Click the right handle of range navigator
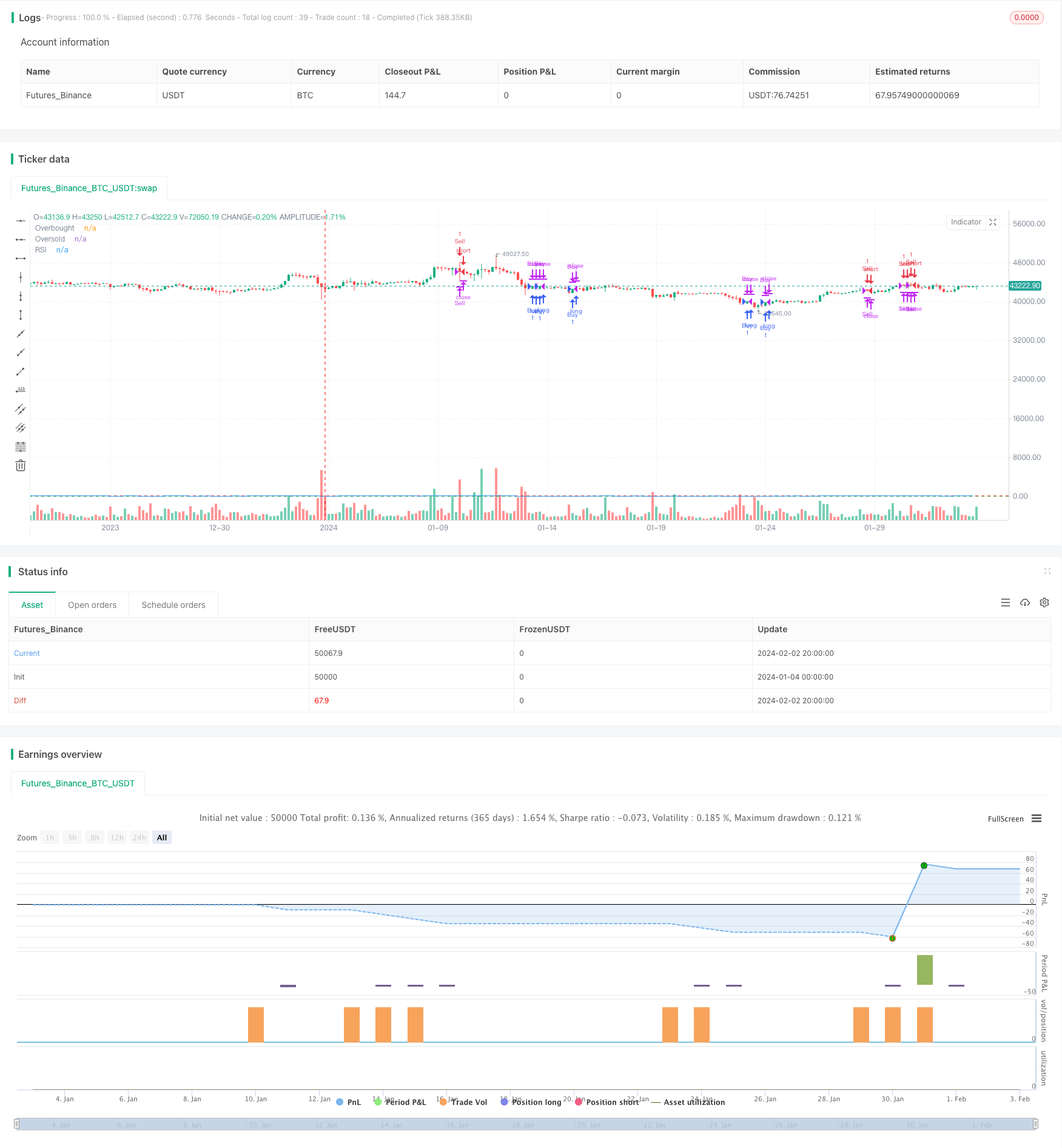Viewport: 1062px width, 1148px height. click(x=1037, y=1124)
